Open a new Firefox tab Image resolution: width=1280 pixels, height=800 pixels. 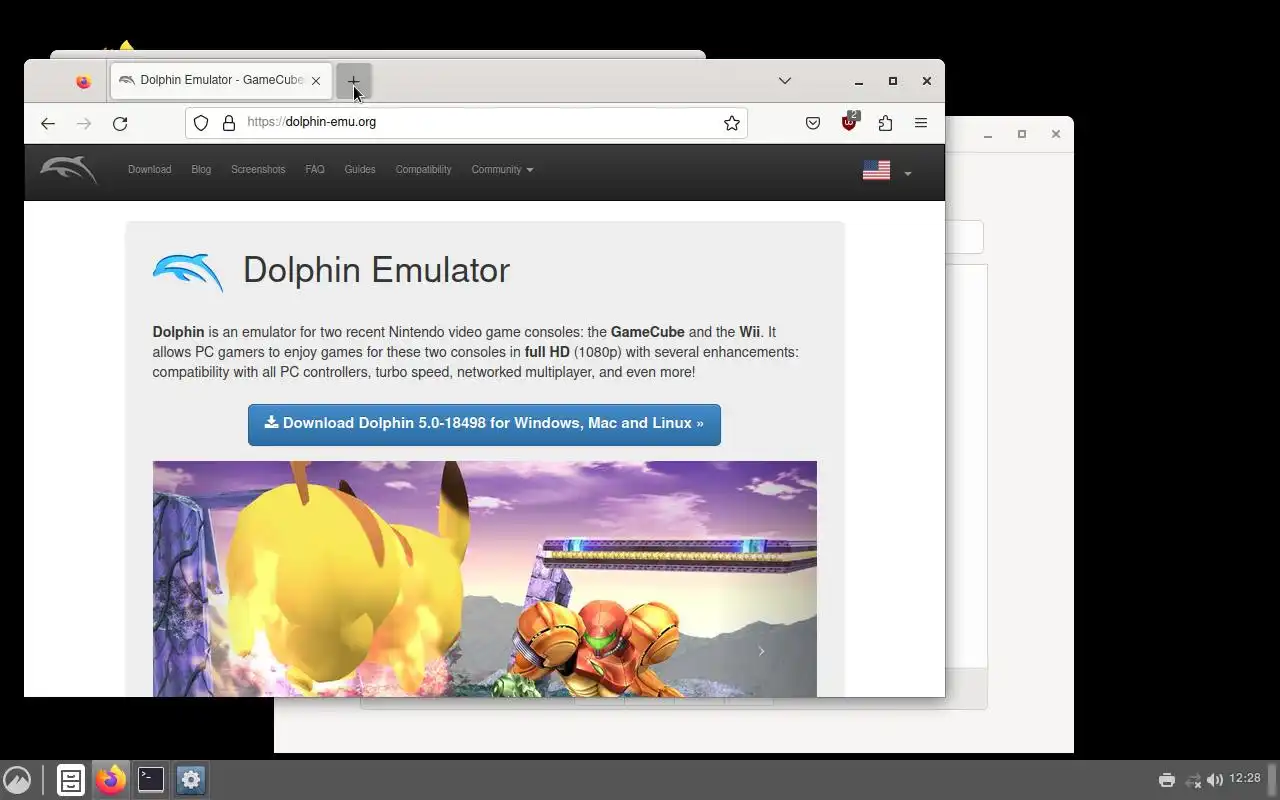pyautogui.click(x=353, y=81)
